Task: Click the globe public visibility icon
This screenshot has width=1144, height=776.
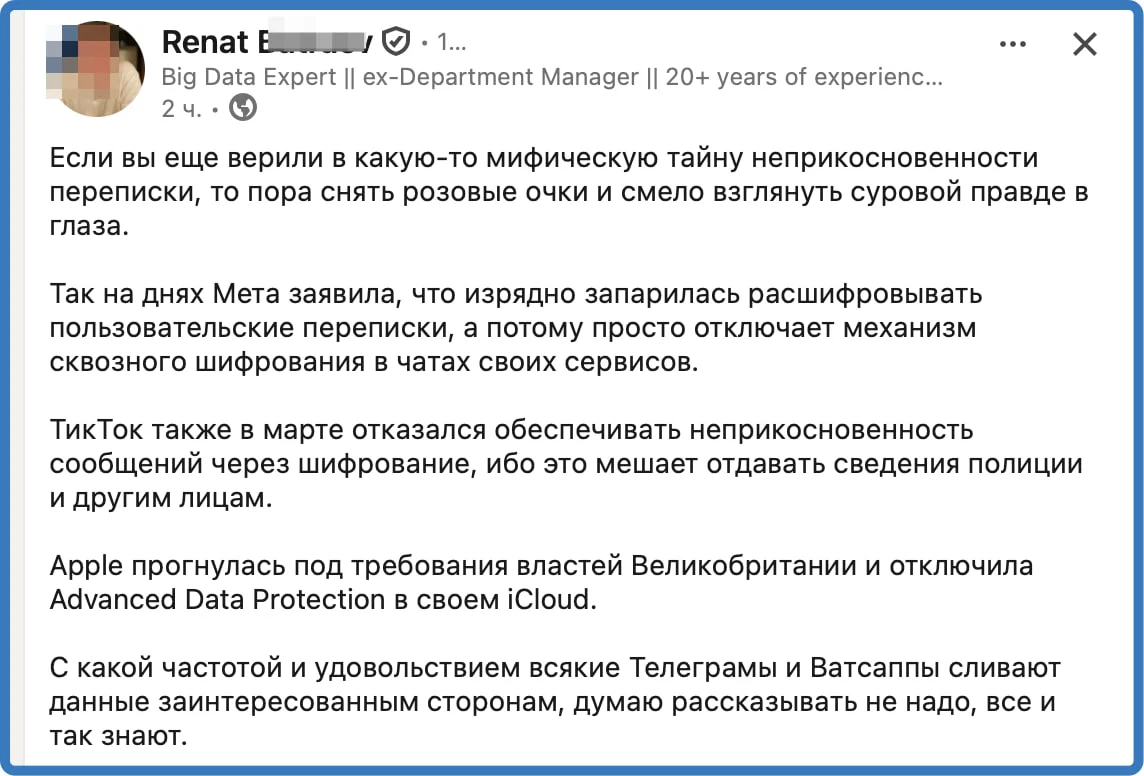Action: tap(243, 107)
